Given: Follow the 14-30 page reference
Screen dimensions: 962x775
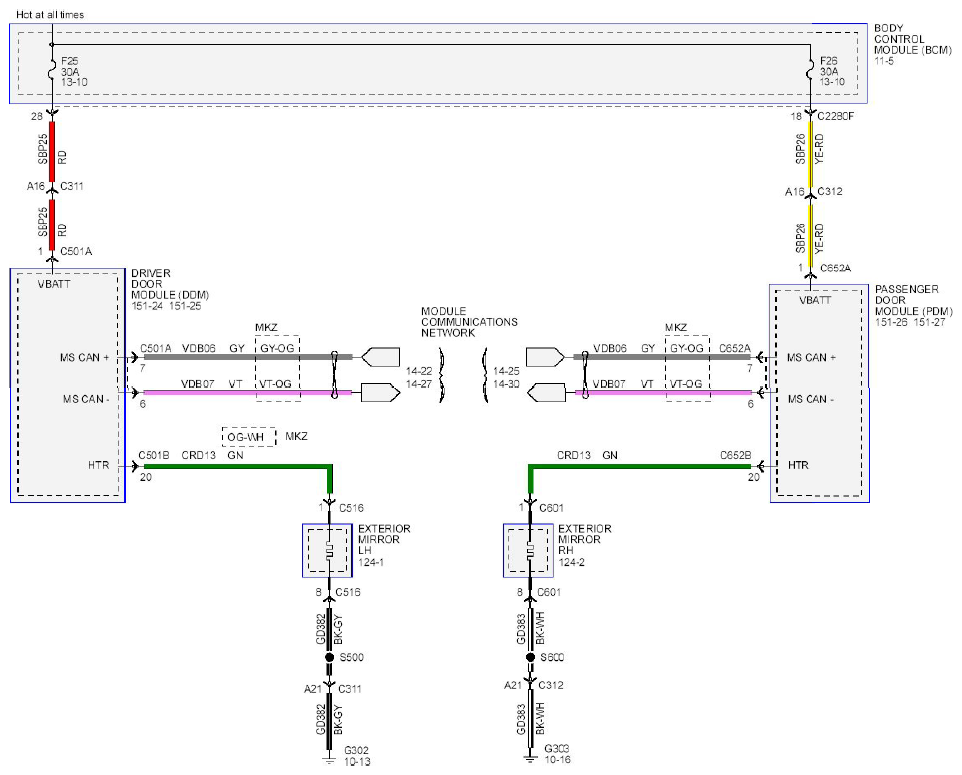Looking at the screenshot, I should [x=507, y=384].
